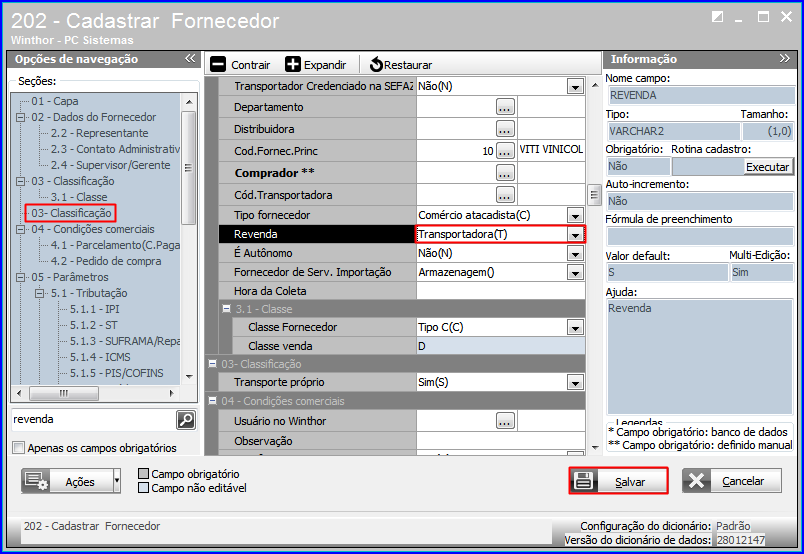
Task: Open the Classe Fornecedor dropdown
Action: [x=575, y=327]
